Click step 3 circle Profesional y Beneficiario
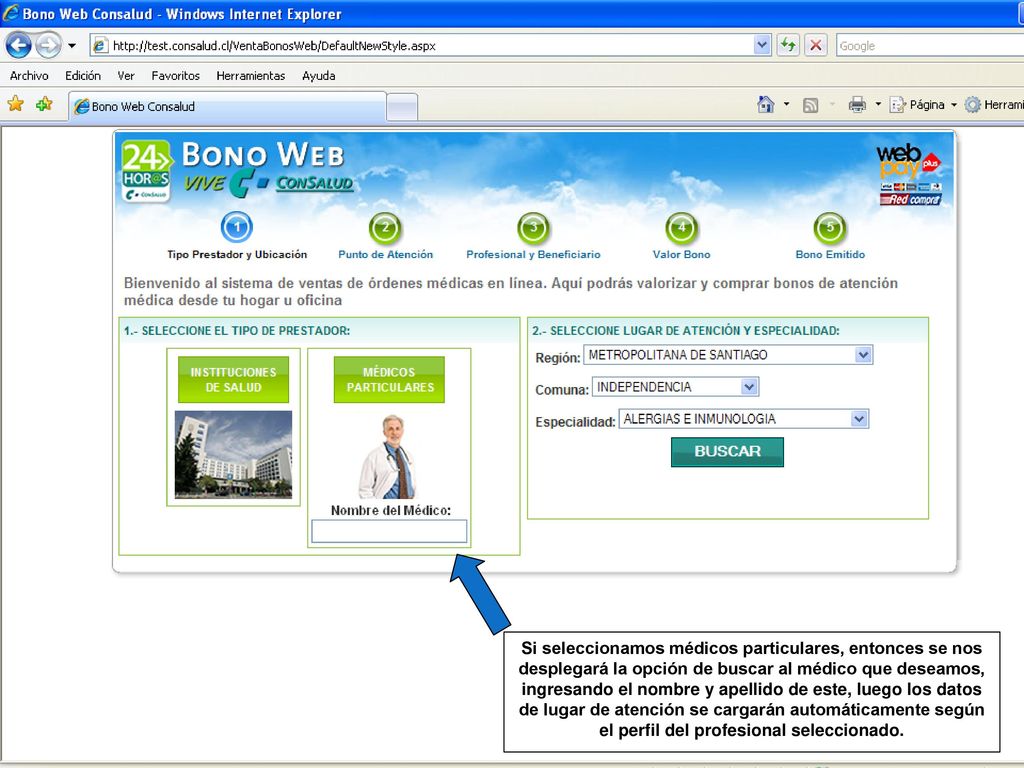 tap(534, 228)
